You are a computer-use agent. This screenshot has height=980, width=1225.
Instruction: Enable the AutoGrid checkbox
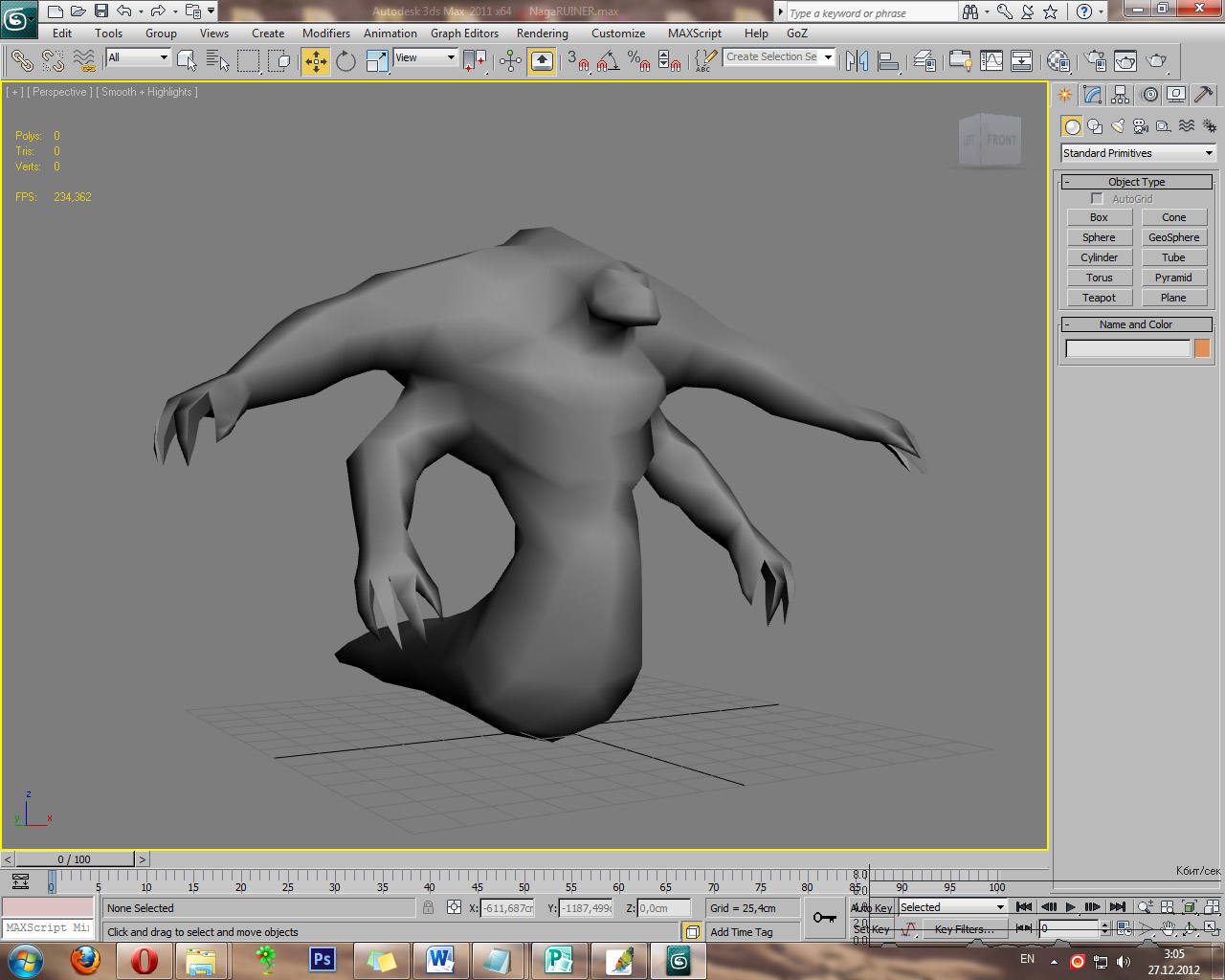coord(1097,199)
